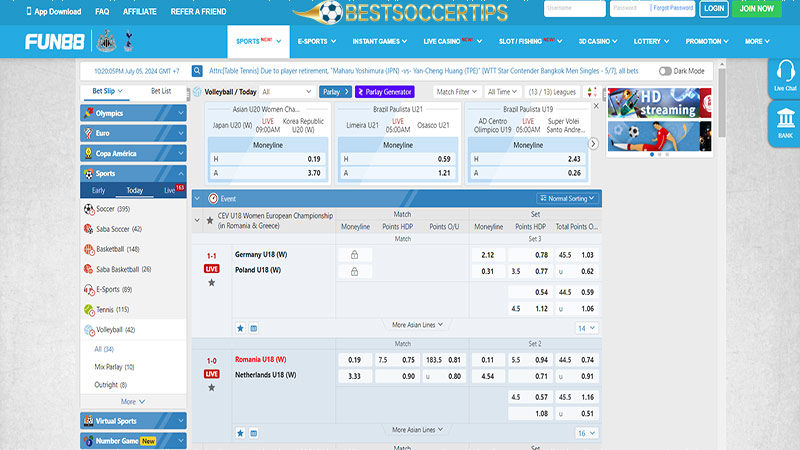This screenshot has height=450, width=800.
Task: Expand More Asian Lines under Germany match
Action: pos(417,325)
